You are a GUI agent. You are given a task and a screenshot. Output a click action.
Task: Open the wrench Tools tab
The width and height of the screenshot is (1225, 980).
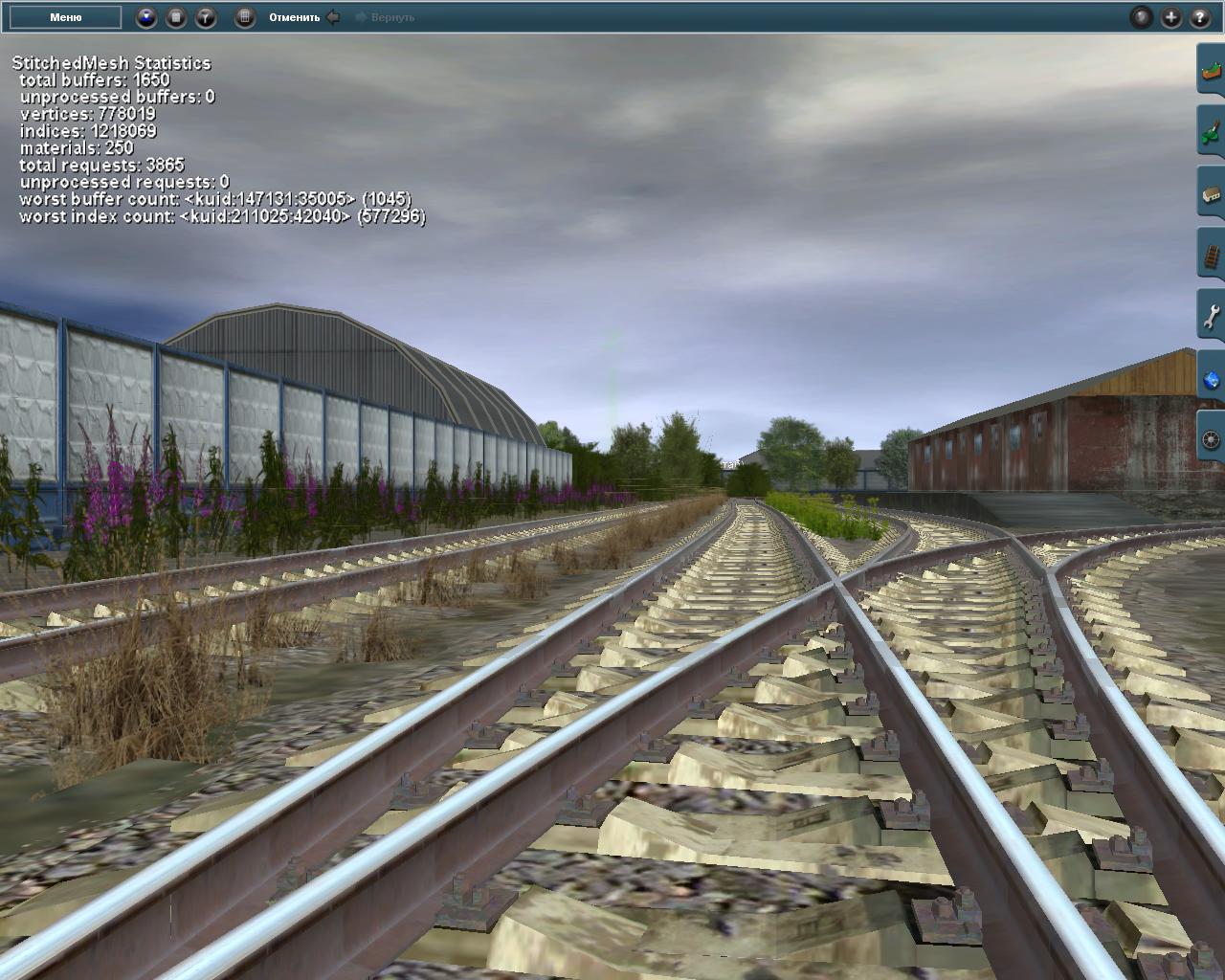[x=1211, y=316]
